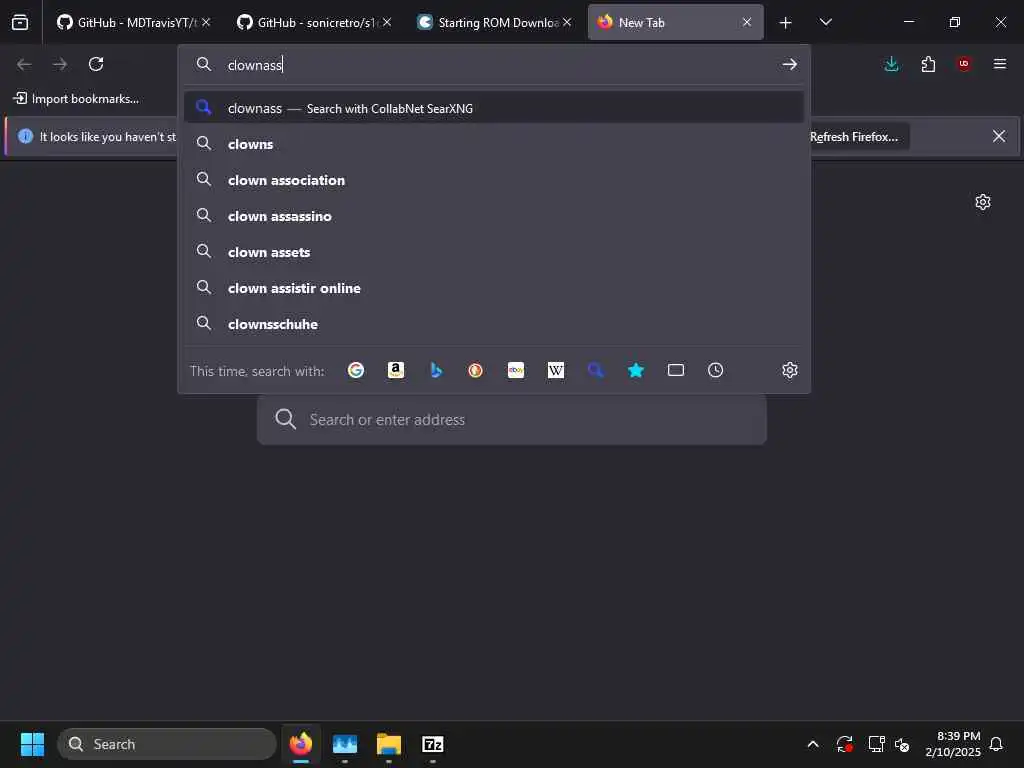
Task: Dismiss the Refresh Firefox notification bar
Action: [999, 136]
